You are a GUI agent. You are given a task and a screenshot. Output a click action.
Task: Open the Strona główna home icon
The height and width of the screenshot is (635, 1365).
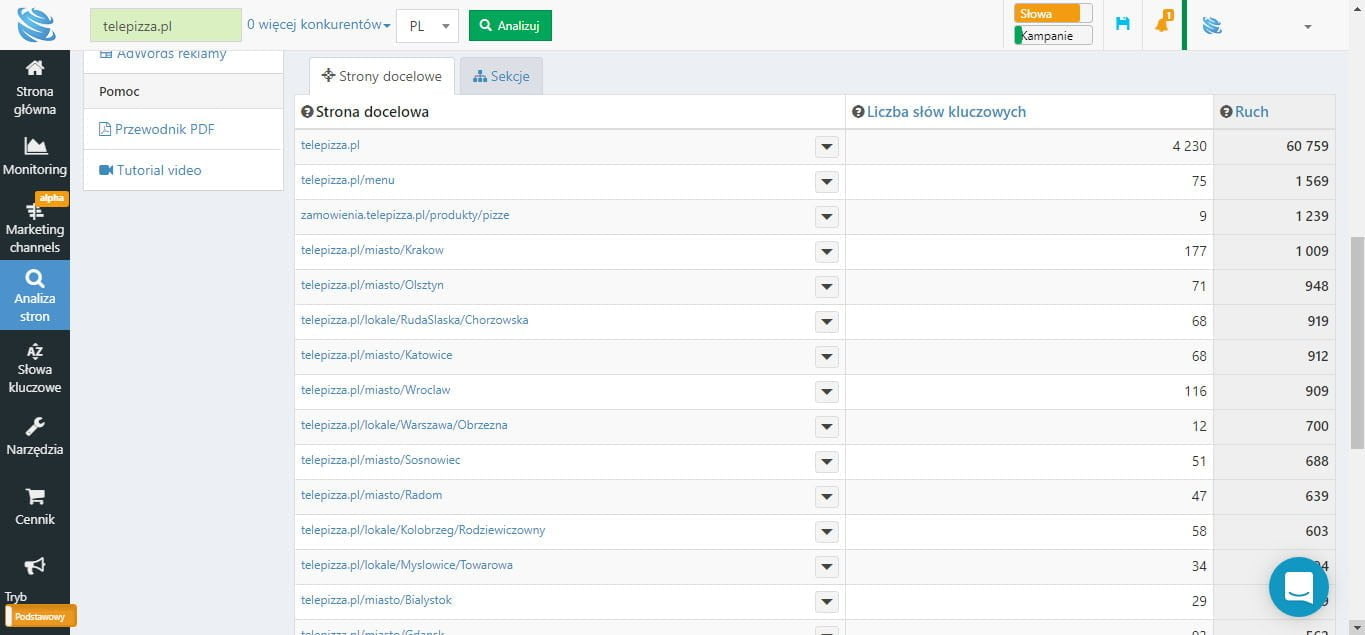(35, 68)
